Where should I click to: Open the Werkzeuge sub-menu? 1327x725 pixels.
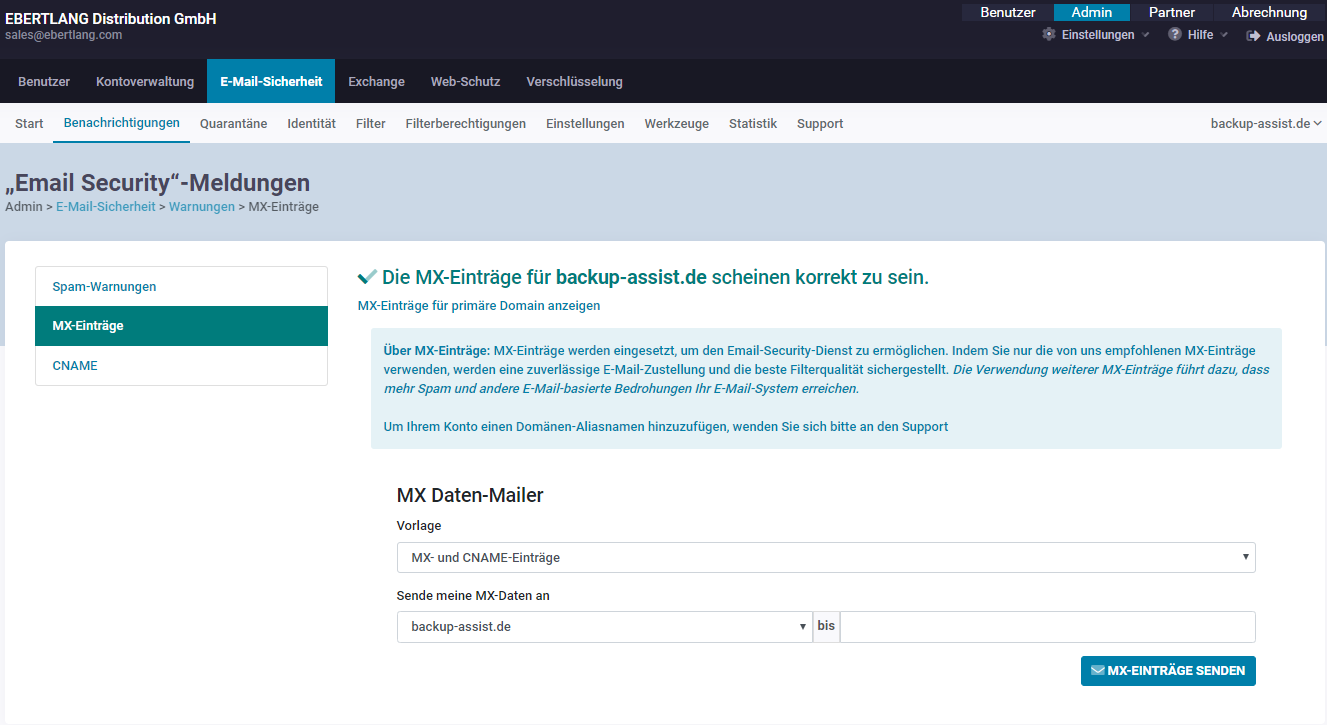coord(677,124)
